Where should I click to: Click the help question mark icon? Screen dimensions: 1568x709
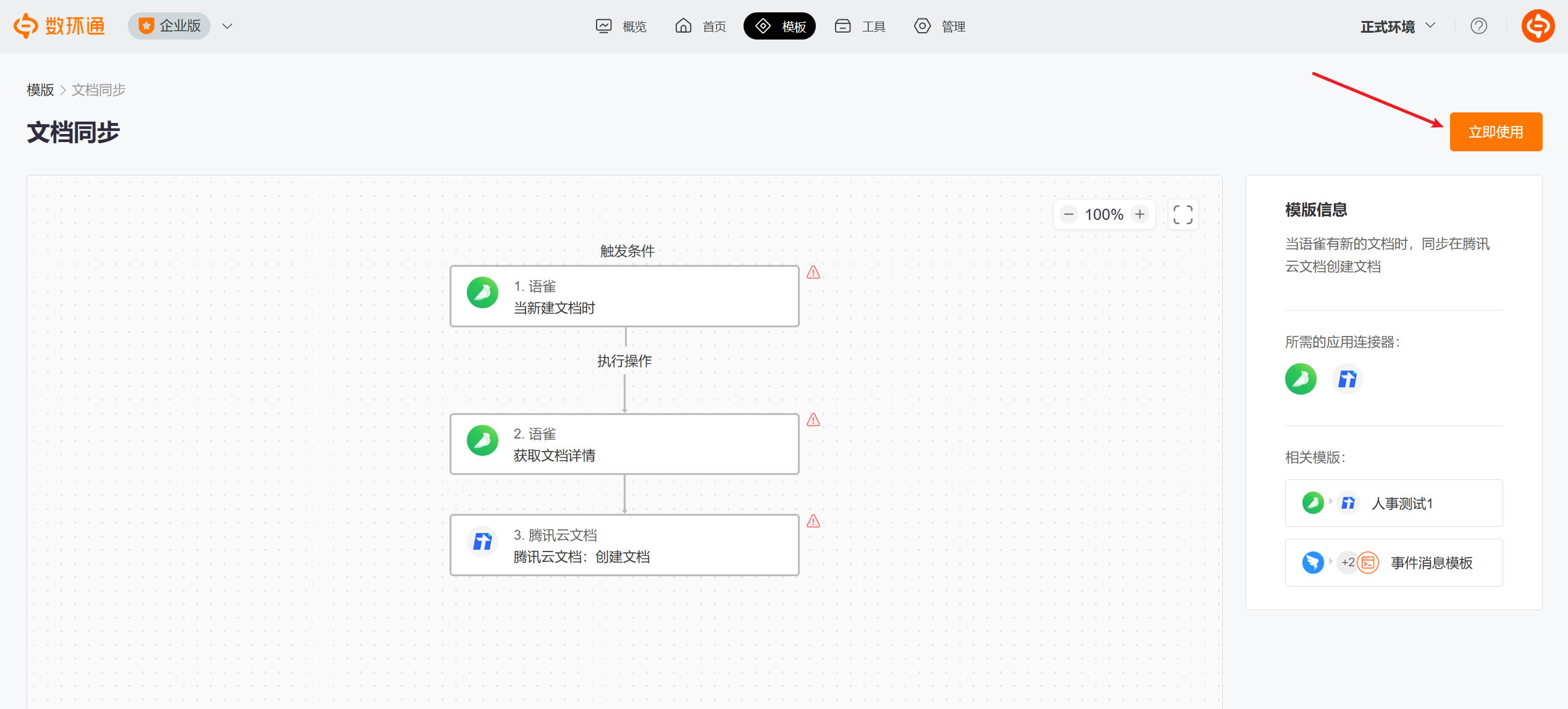coord(1478,26)
